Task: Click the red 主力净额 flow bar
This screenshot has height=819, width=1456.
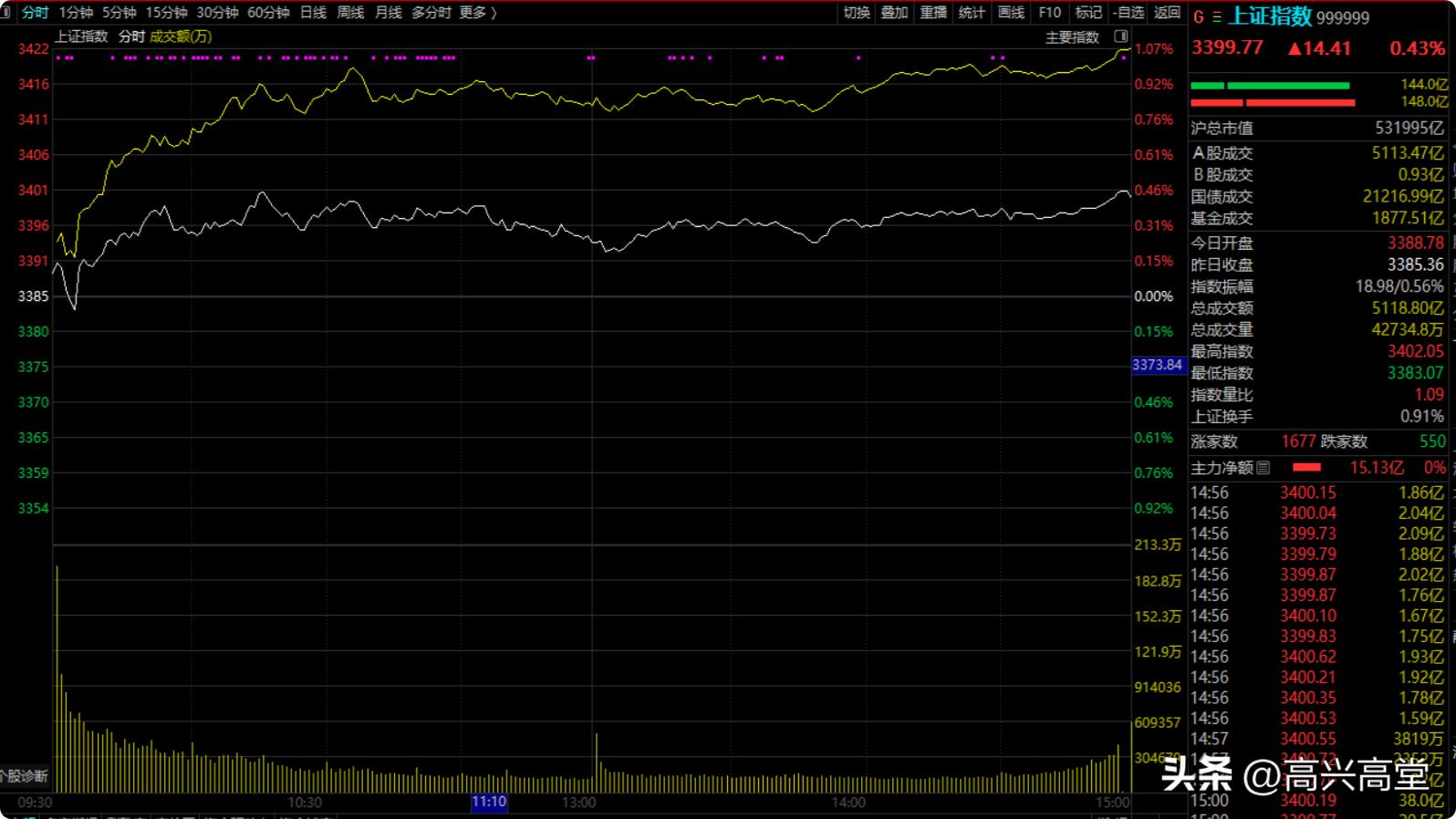Action: (1306, 468)
